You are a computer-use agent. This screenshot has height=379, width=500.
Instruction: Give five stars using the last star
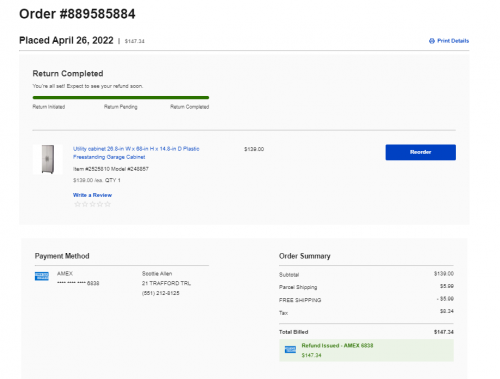click(x=107, y=204)
